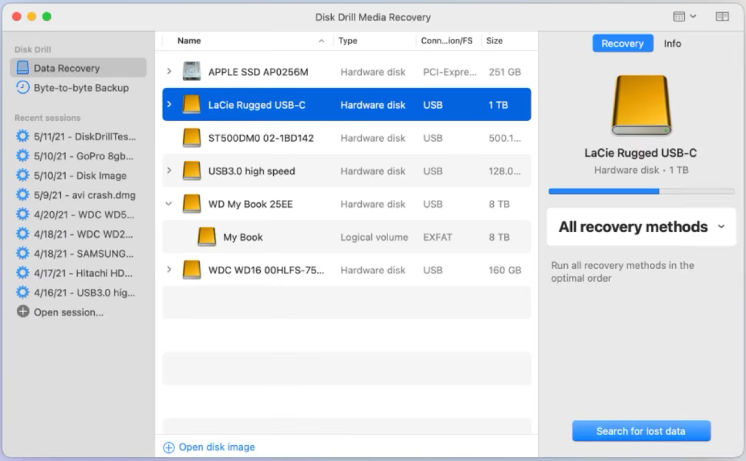Open the 5/11/21 - DiskDrillTes... session
This screenshot has width=746, height=461.
pos(85,137)
